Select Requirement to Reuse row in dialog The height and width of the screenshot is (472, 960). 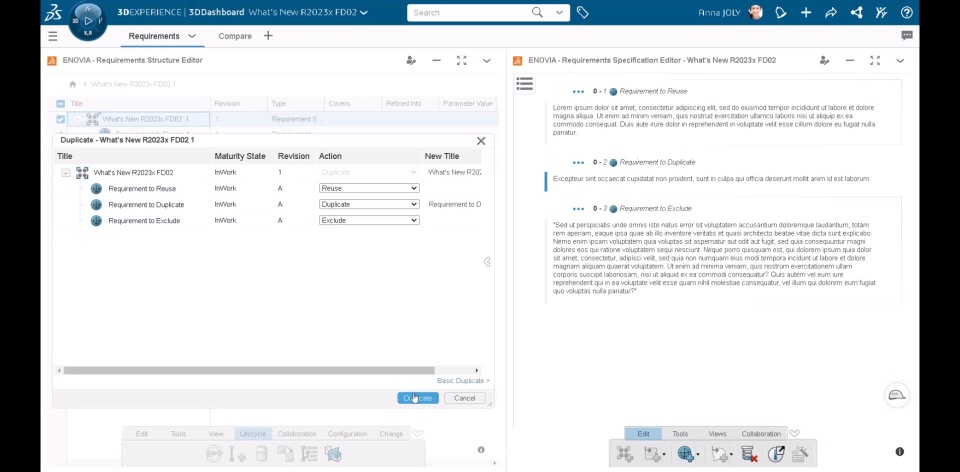coord(267,189)
